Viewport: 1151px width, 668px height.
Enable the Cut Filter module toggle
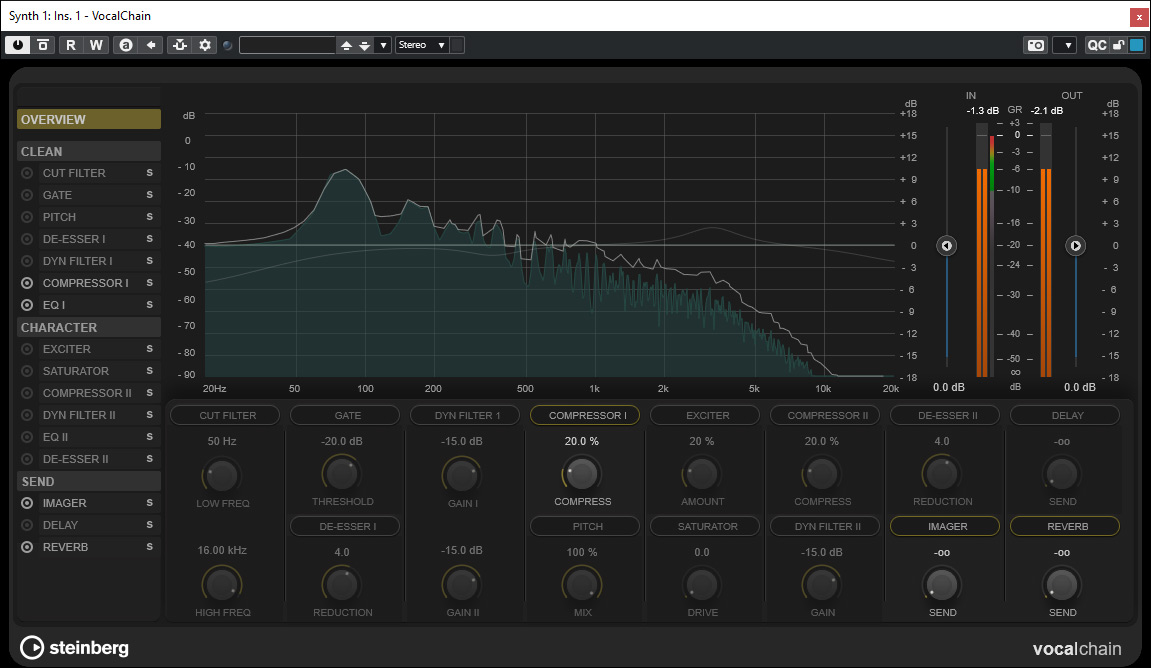[x=27, y=173]
